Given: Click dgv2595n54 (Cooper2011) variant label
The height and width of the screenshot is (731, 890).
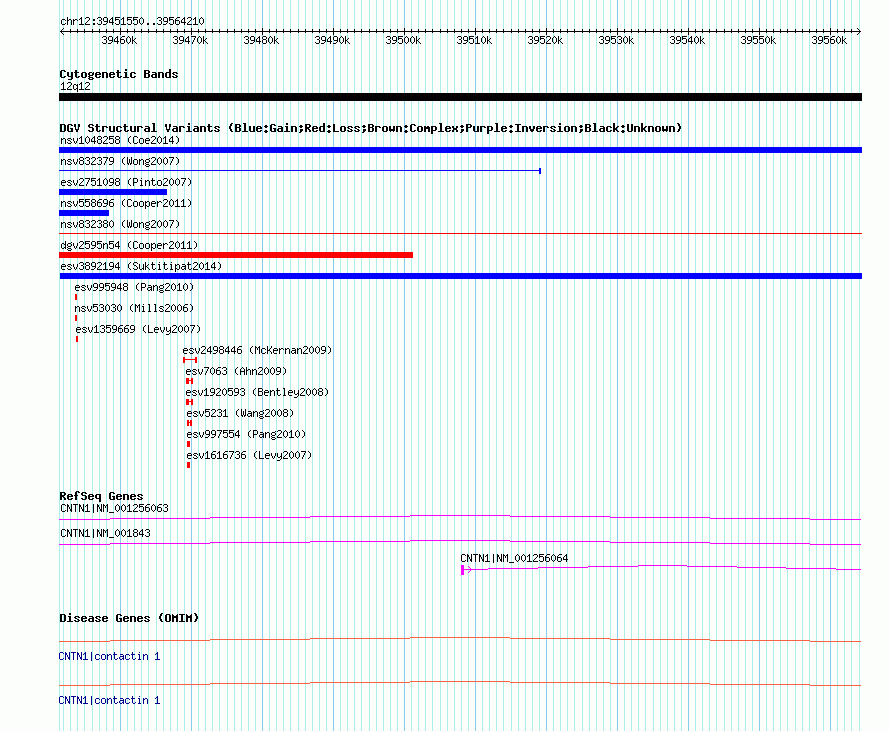Looking at the screenshot, I should [x=129, y=245].
